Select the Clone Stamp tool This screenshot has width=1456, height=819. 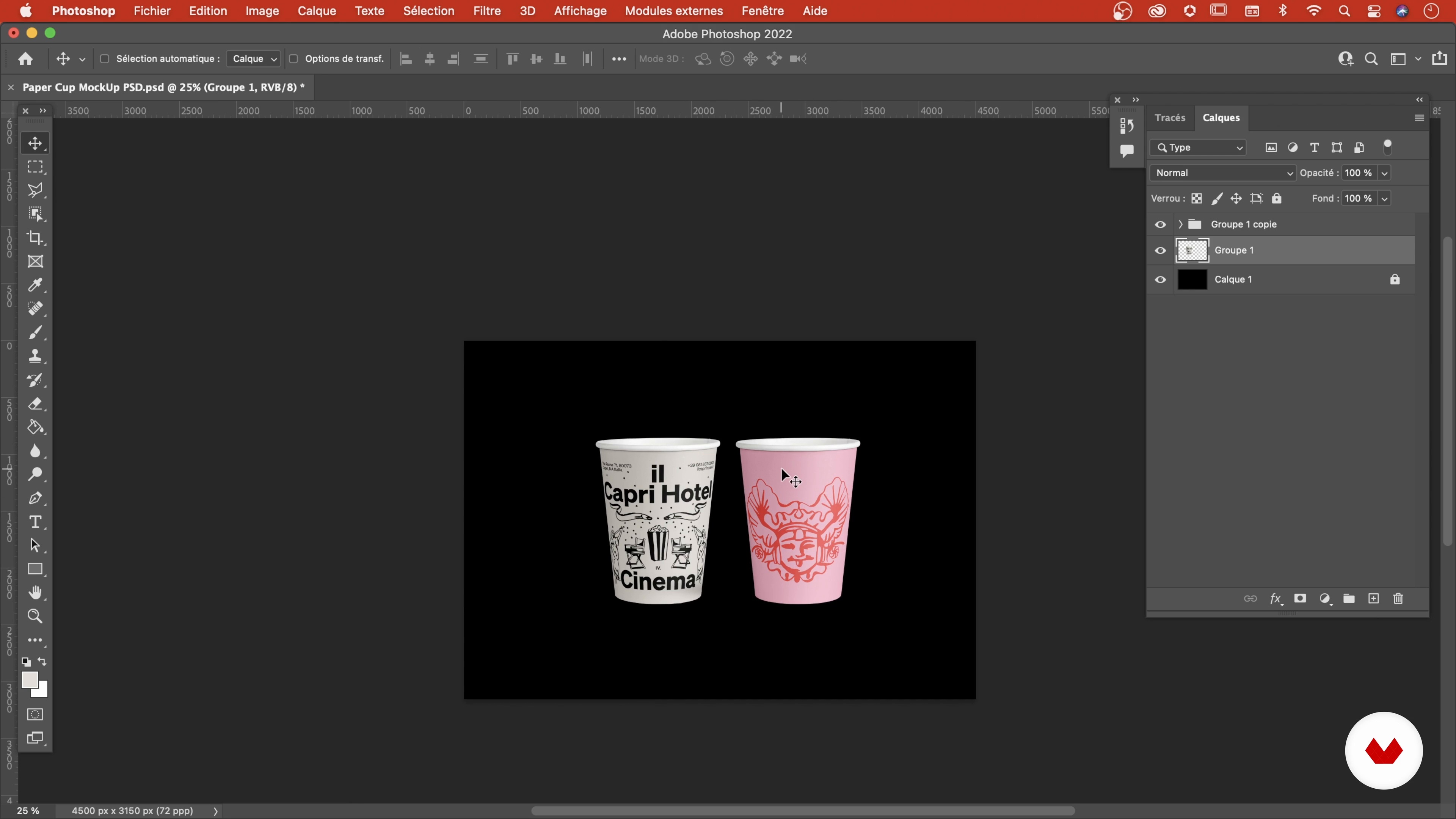pos(35,356)
